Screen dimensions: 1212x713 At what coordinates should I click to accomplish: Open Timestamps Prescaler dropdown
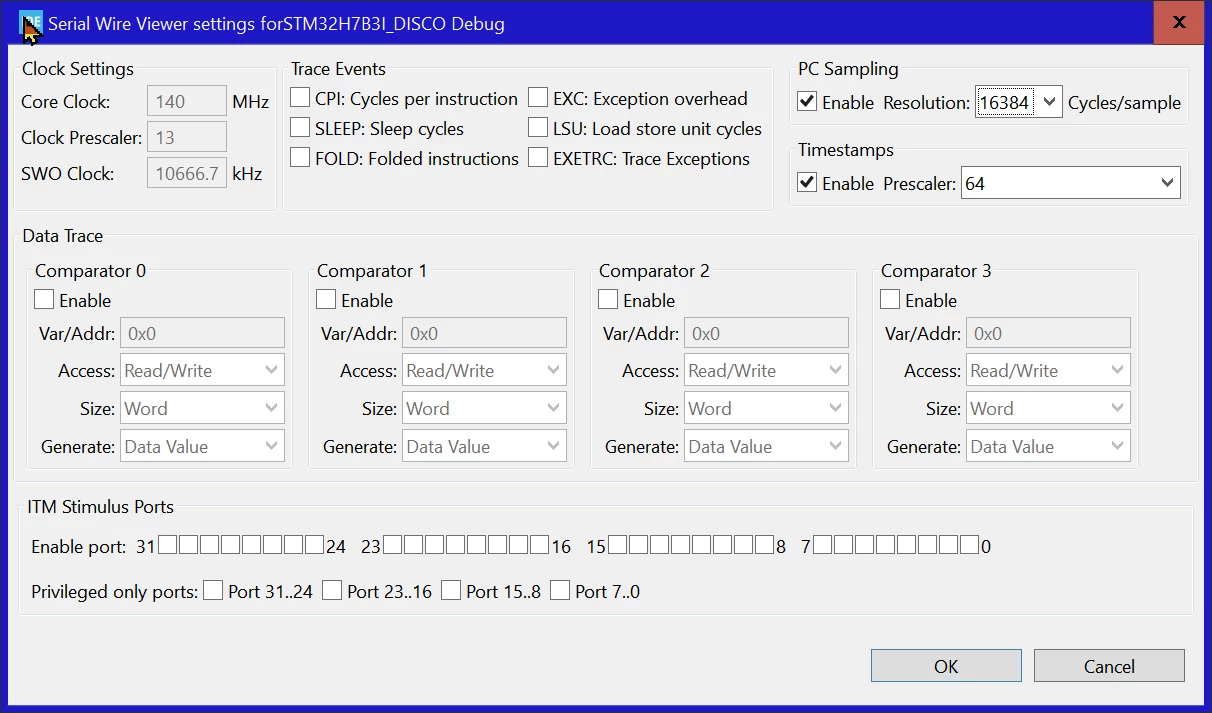pos(1071,183)
